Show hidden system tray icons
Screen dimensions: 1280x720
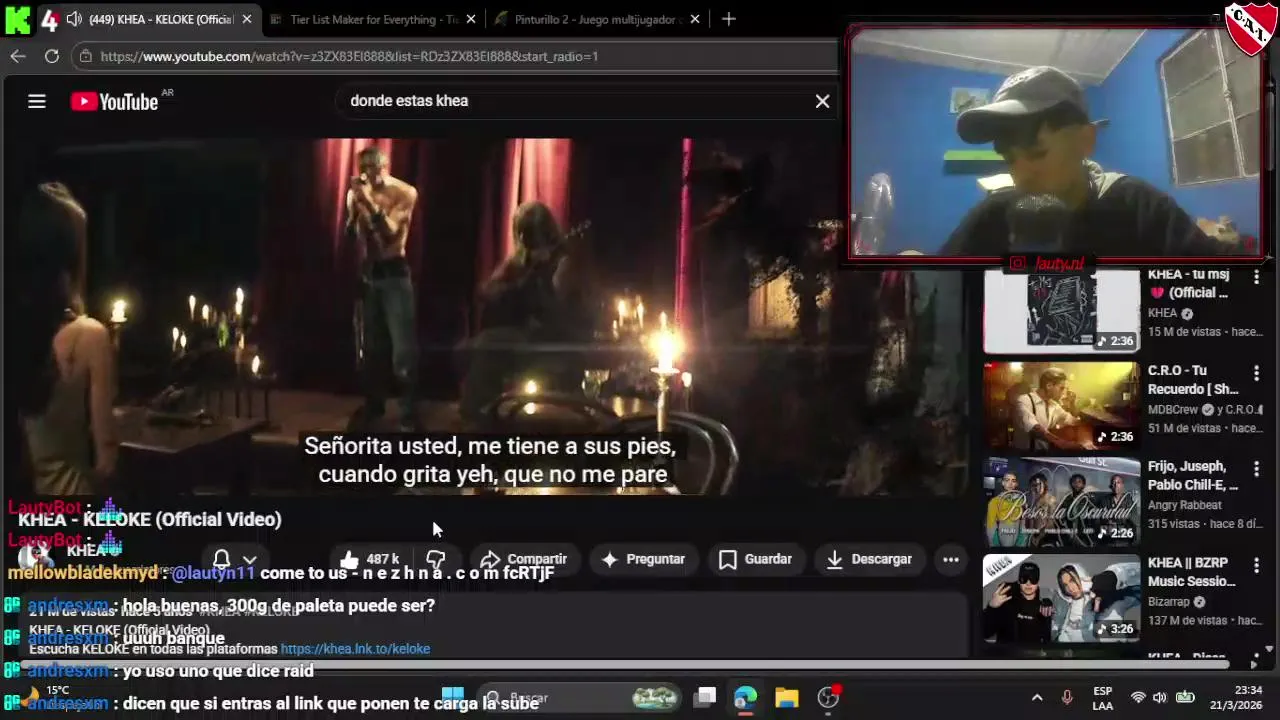tap(1037, 697)
